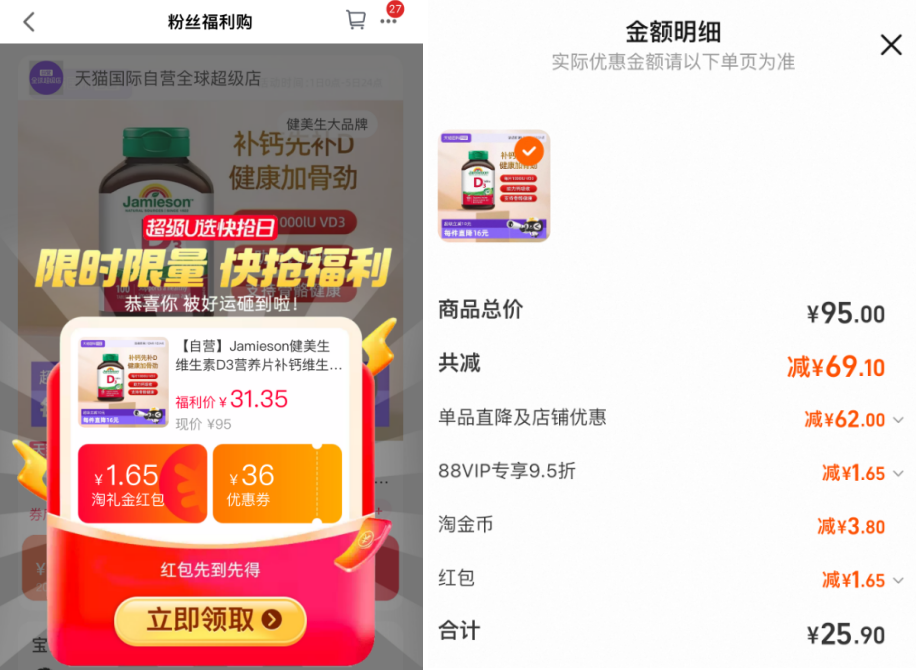Click the 立即领取 button

click(x=211, y=620)
